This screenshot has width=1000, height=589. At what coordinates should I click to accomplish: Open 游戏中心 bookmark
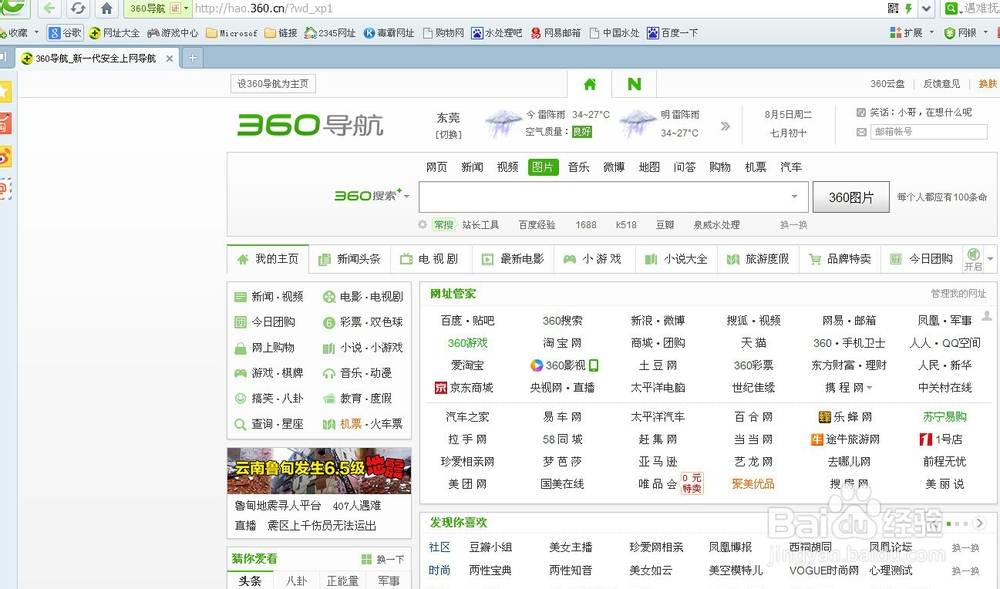click(x=173, y=33)
